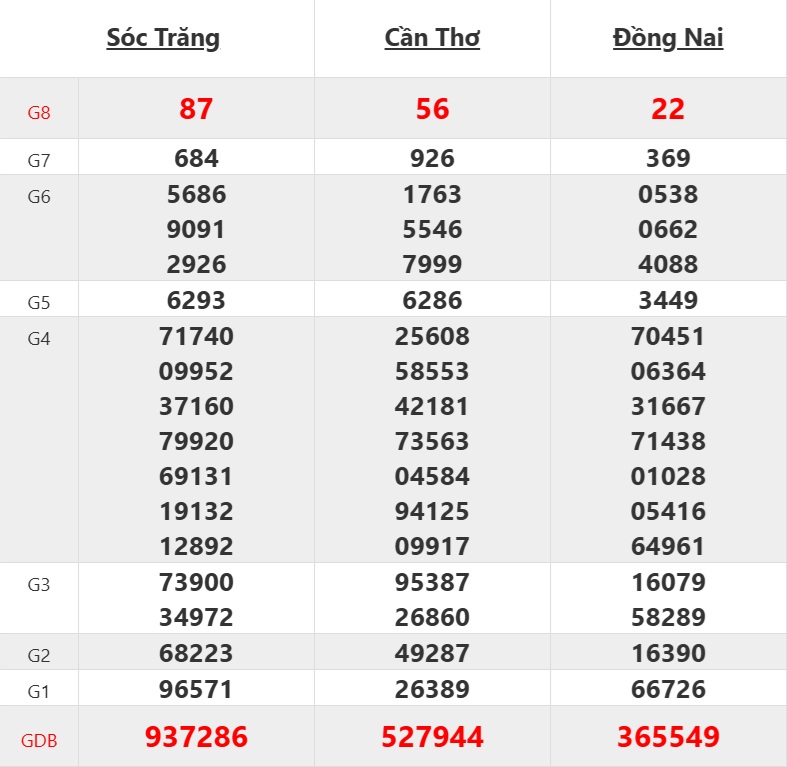Image resolution: width=787 pixels, height=767 pixels.
Task: Click the G1 number 96571
Action: 196,689
